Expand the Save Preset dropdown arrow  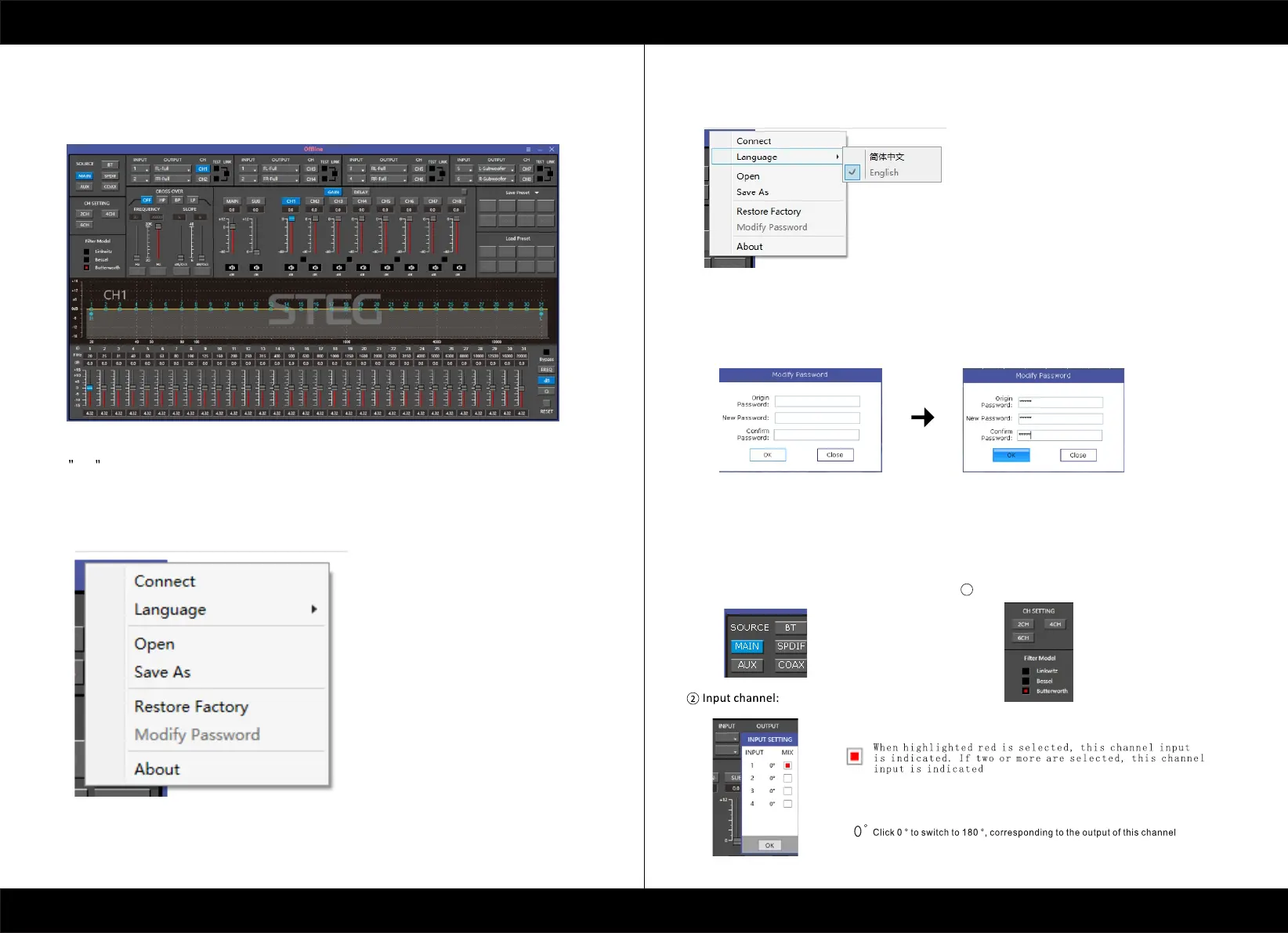pyautogui.click(x=537, y=193)
